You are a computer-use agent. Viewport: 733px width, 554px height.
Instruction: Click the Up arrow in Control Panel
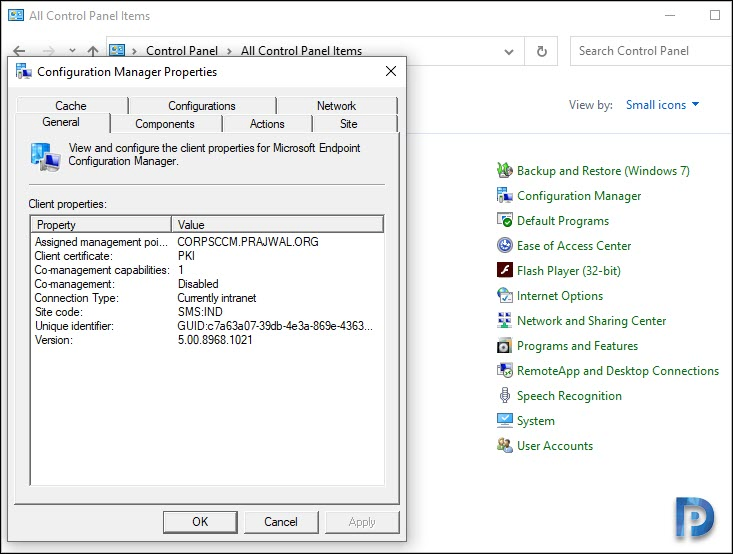click(x=93, y=50)
